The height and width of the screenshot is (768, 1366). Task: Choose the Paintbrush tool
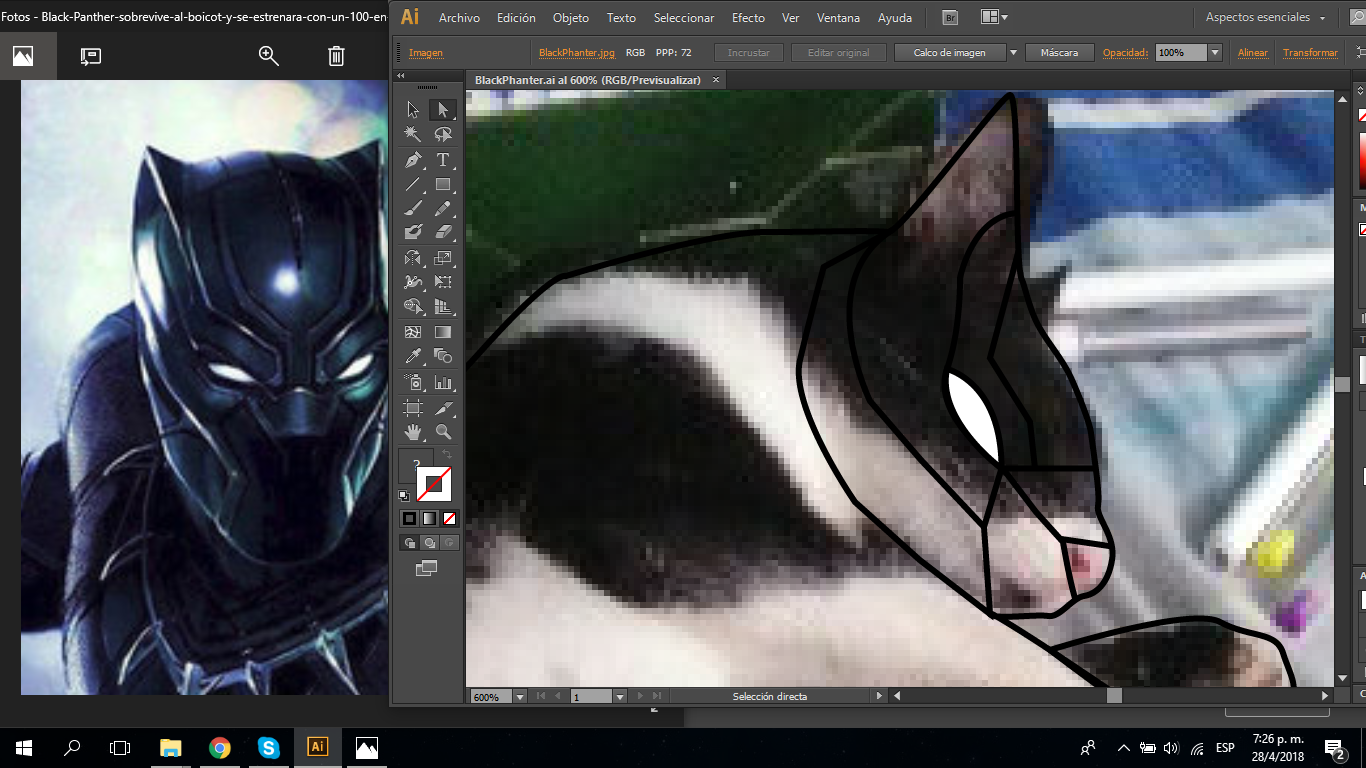tap(413, 208)
